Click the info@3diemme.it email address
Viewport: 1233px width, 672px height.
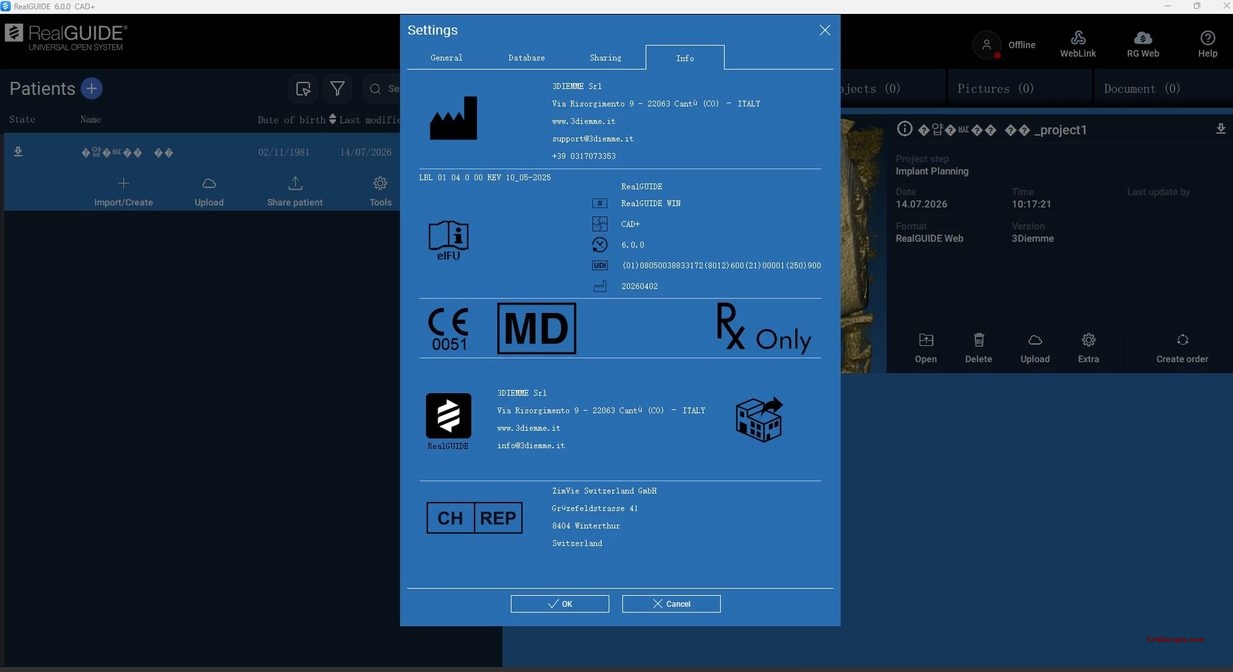click(x=531, y=446)
